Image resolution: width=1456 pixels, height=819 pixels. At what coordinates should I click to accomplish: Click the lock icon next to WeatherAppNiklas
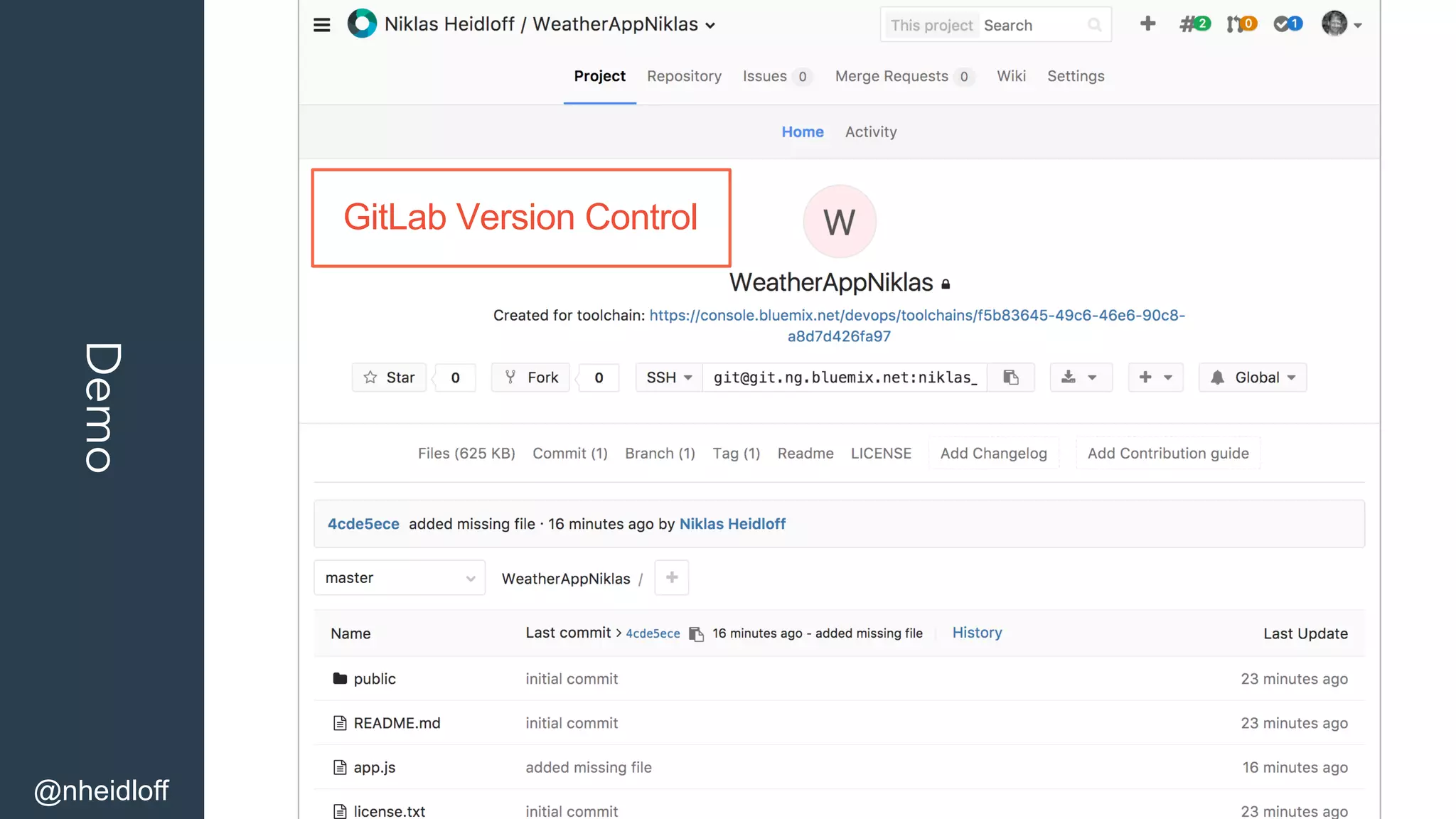pyautogui.click(x=946, y=284)
